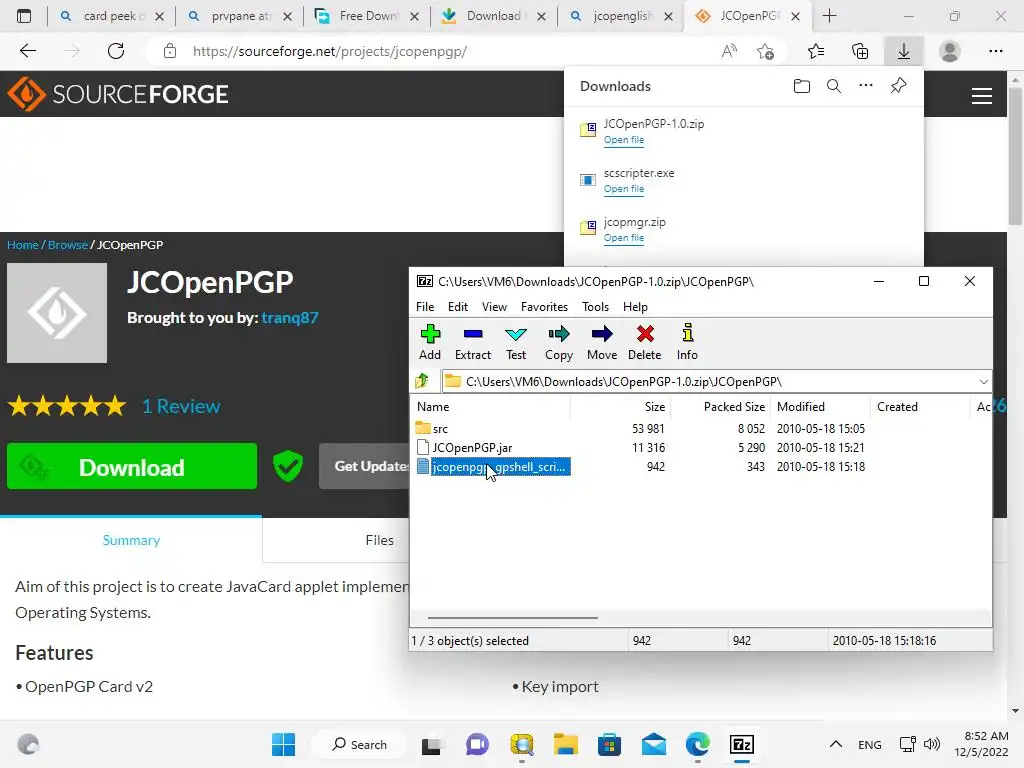Open File Explorer from taskbar
This screenshot has height=768, width=1024.
[566, 744]
